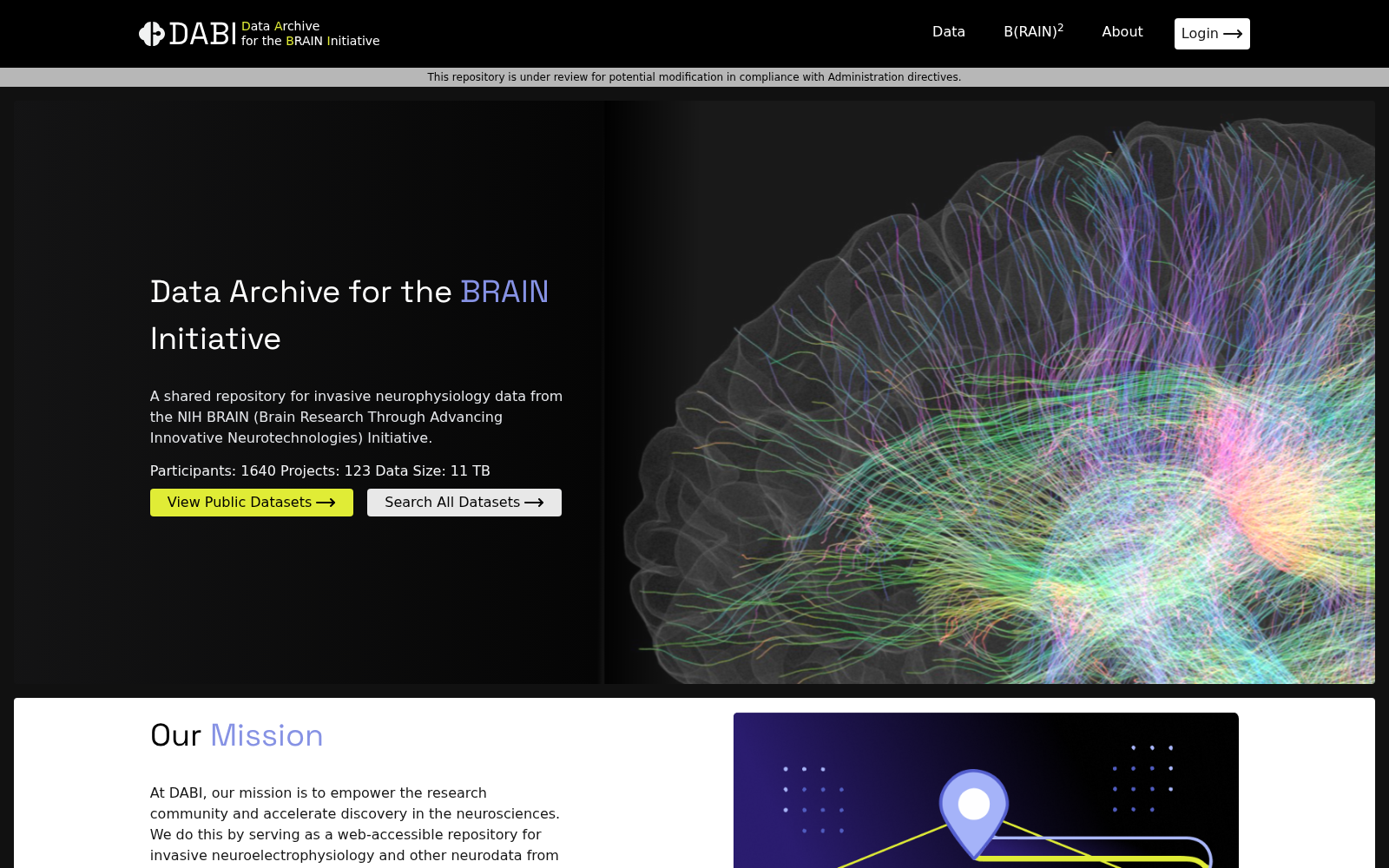
Task: Click the DABI wordmark text
Action: tap(202, 34)
